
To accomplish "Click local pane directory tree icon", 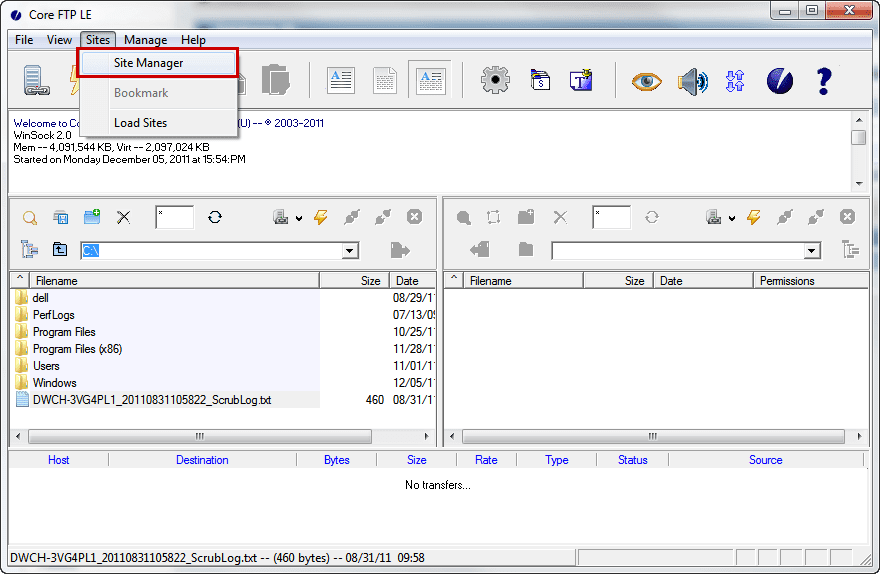I will (29, 249).
